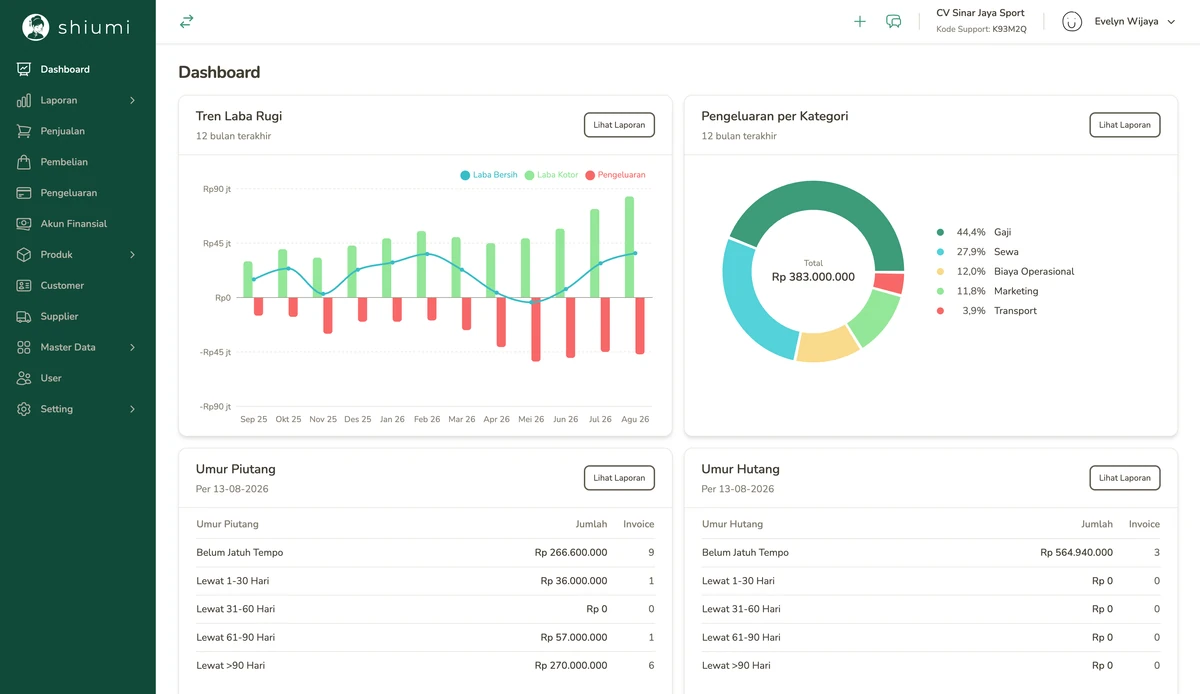Click the Biaya Operasional yellow legend dot
Viewport: 1200px width, 694px height.
(x=940, y=271)
